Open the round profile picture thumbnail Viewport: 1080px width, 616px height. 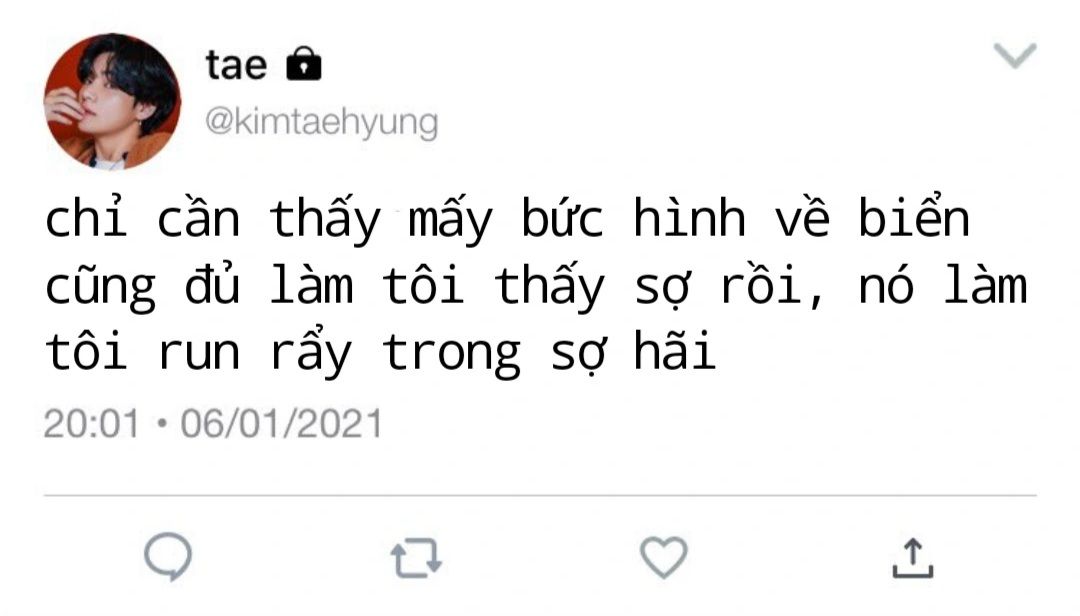(112, 101)
